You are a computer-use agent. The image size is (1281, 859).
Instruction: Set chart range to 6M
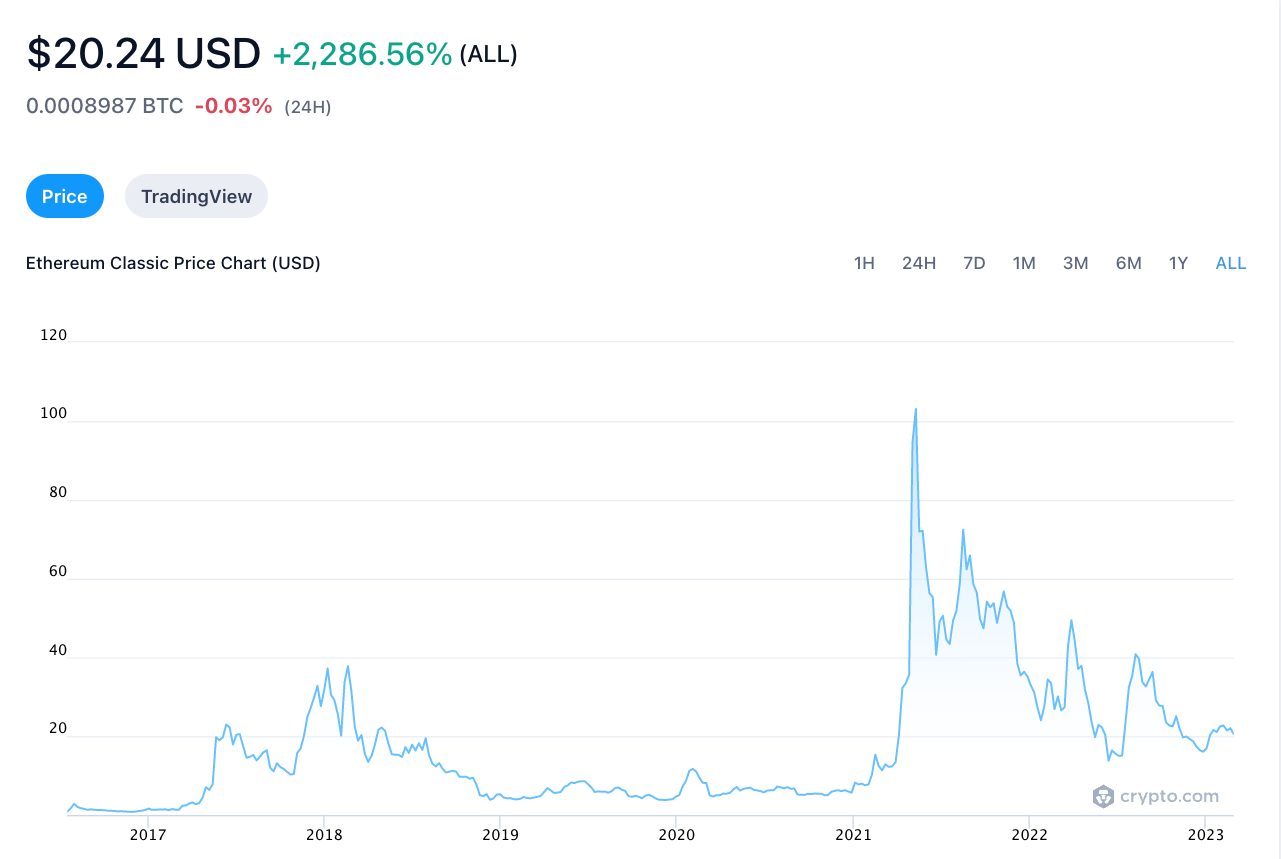[1129, 263]
